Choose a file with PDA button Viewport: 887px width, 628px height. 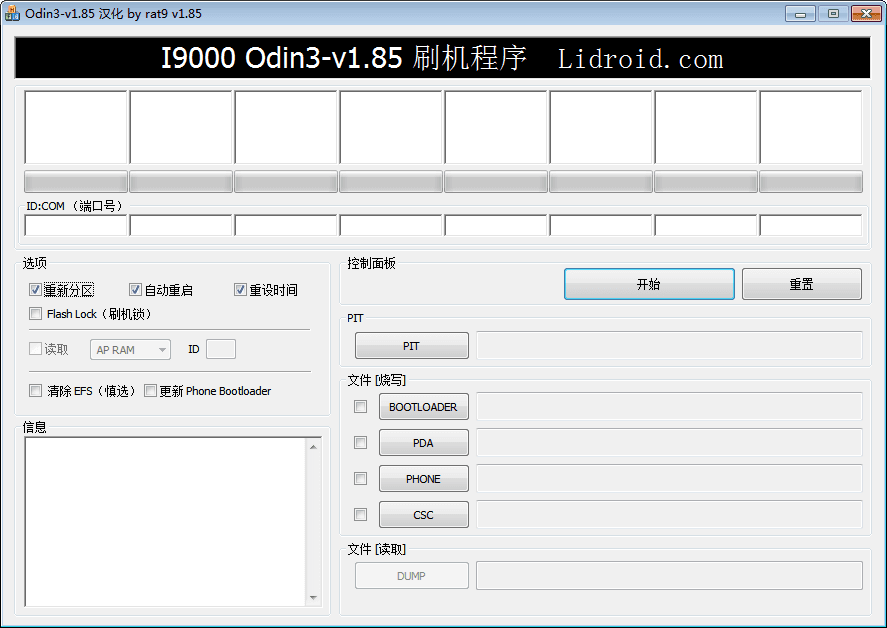pos(424,443)
